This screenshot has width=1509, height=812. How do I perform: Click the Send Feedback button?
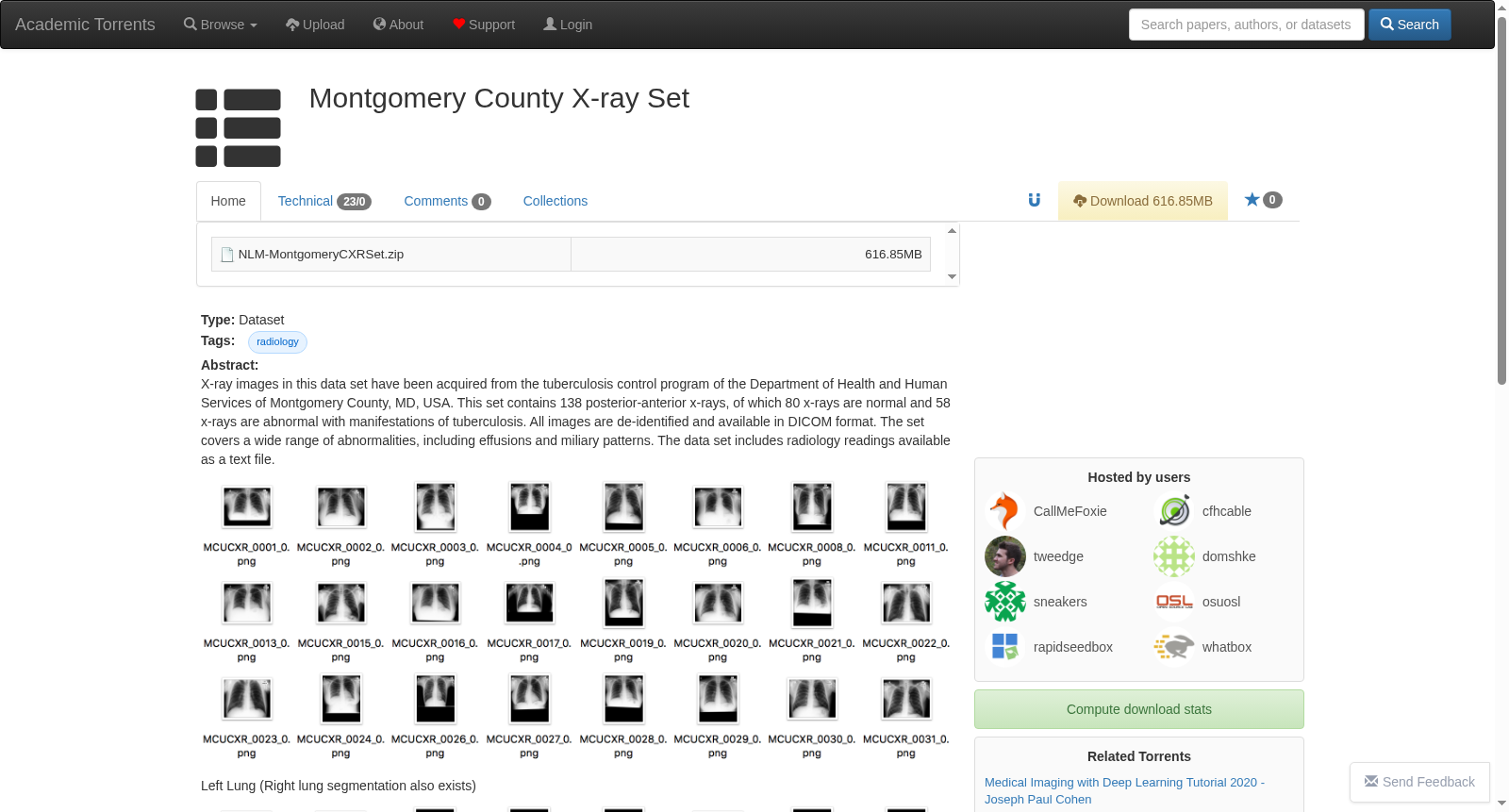(x=1419, y=782)
